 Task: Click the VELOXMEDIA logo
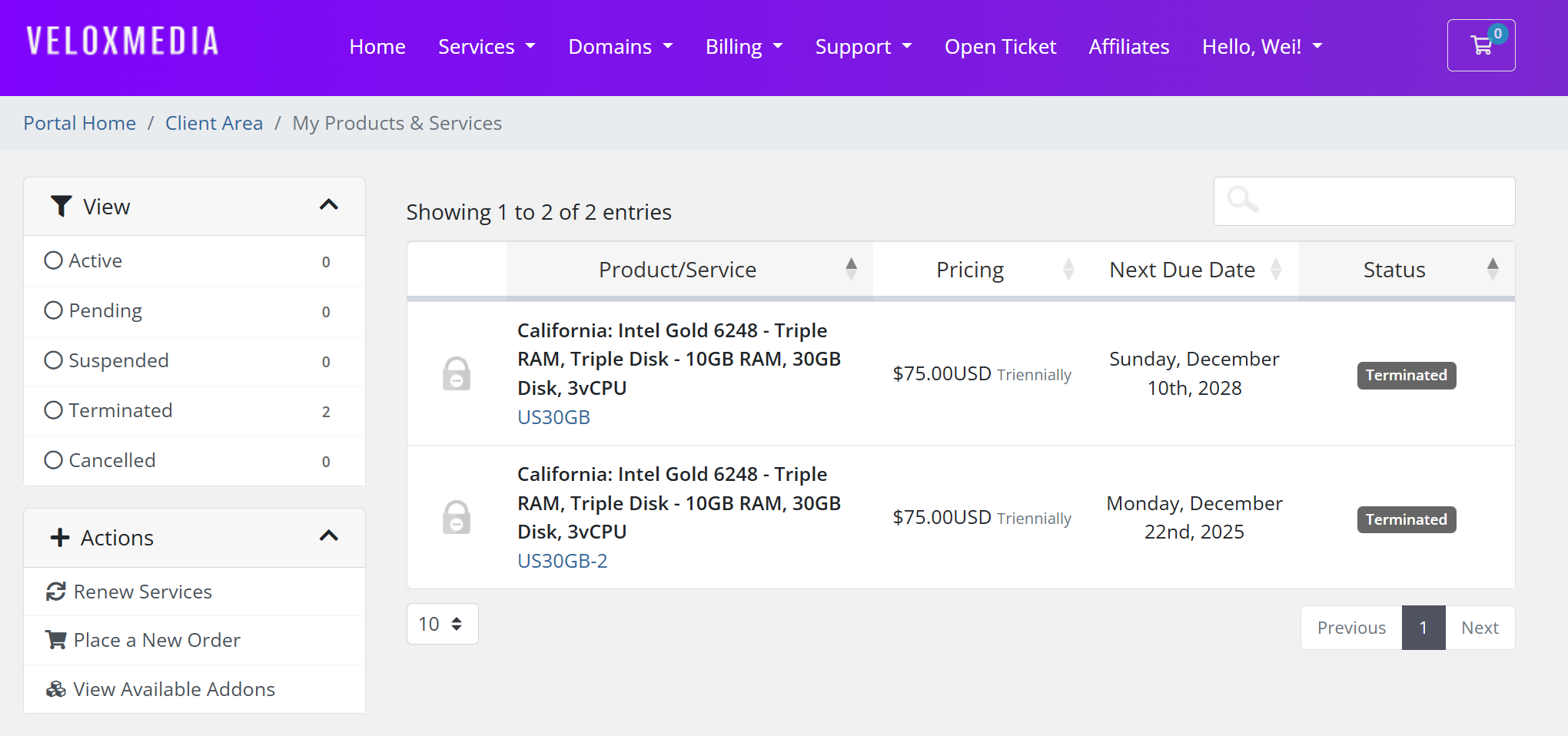tap(122, 41)
